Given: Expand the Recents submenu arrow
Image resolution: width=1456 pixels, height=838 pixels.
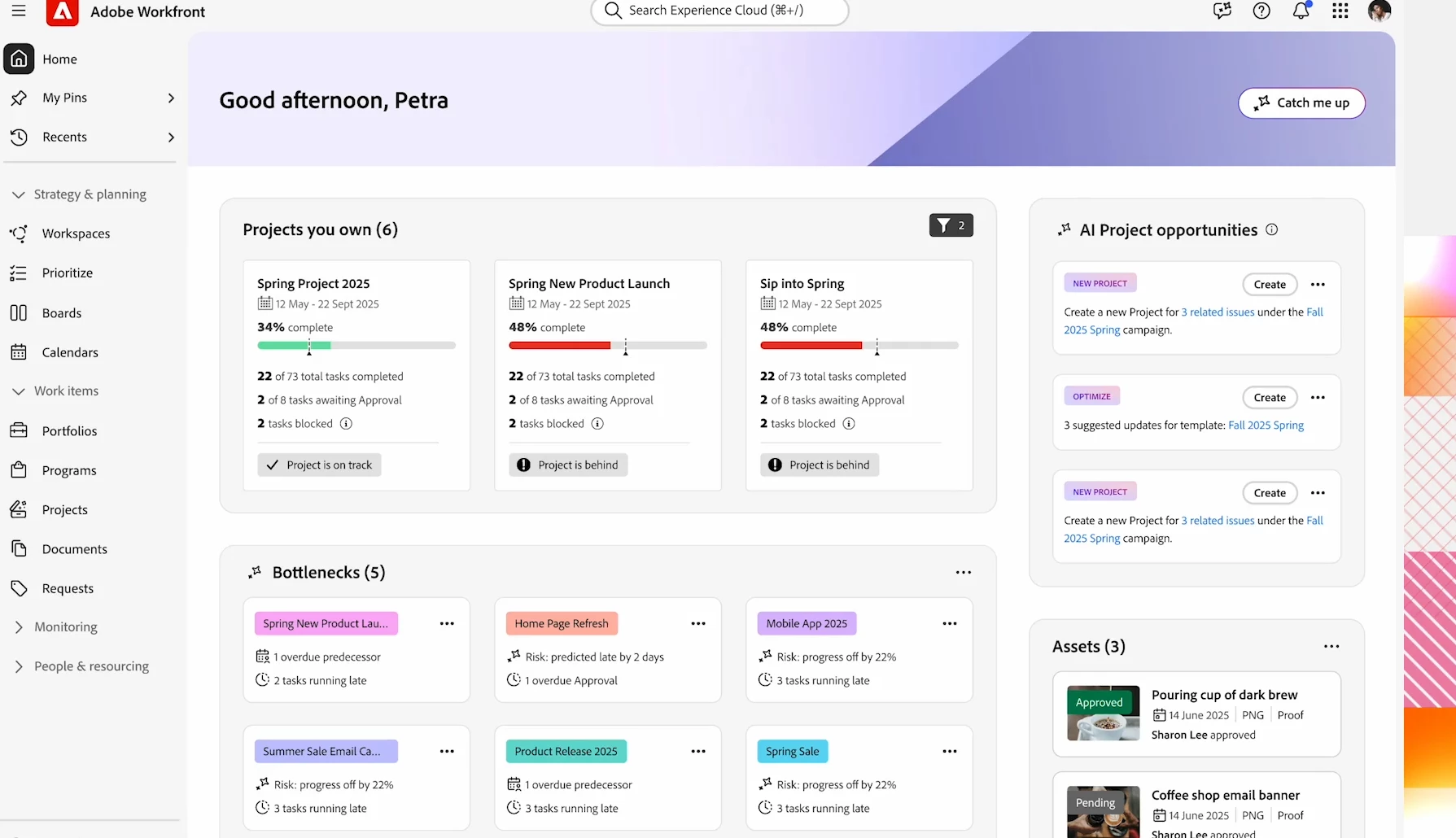Looking at the screenshot, I should click(171, 137).
